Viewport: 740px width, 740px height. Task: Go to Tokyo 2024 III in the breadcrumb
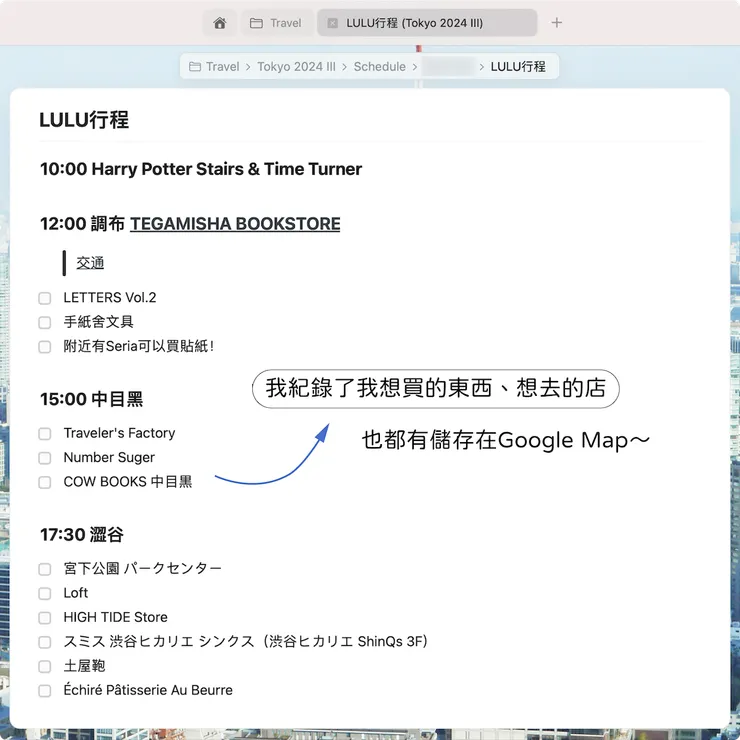pos(296,67)
